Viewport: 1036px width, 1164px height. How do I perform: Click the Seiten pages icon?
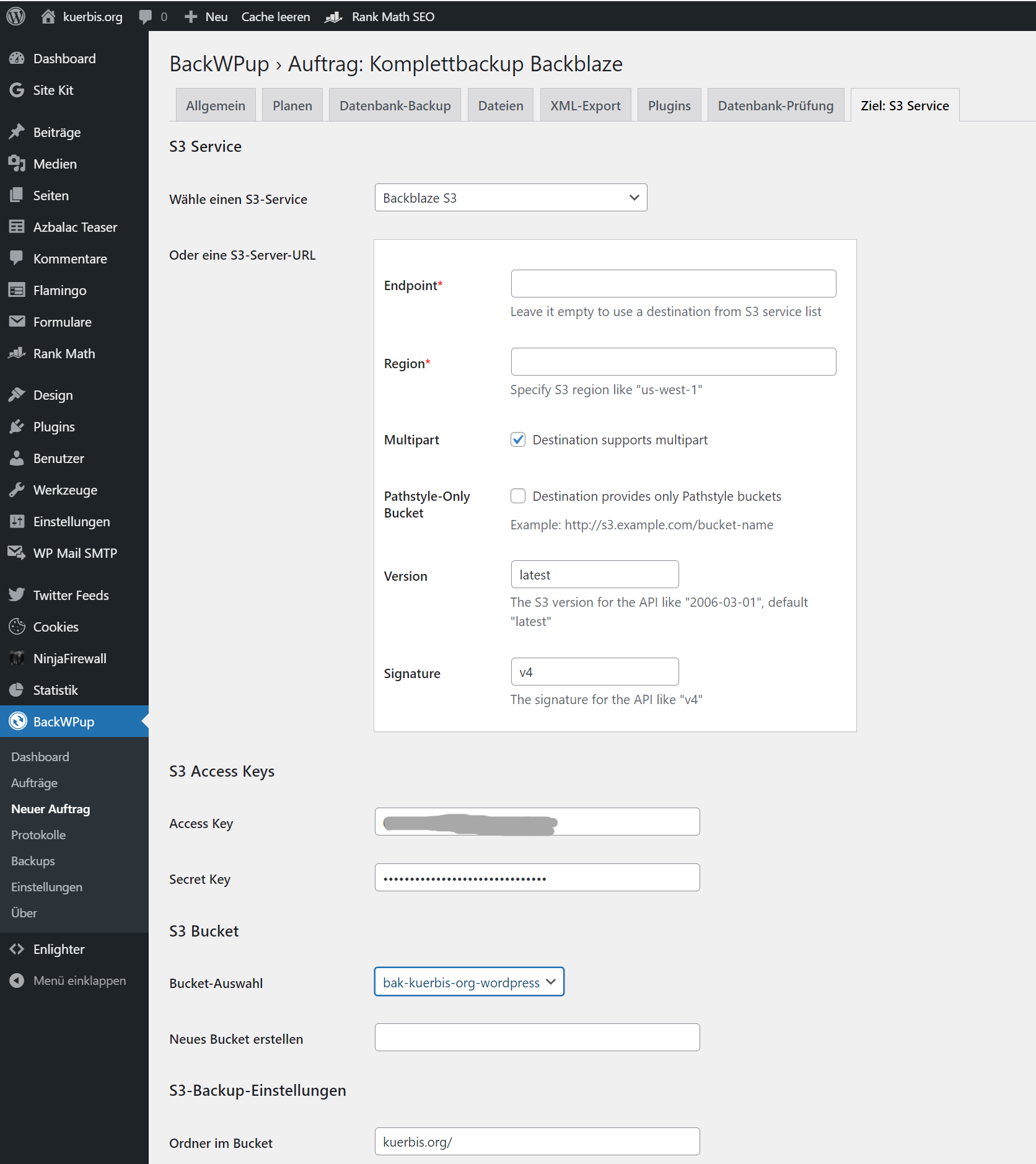click(x=17, y=195)
